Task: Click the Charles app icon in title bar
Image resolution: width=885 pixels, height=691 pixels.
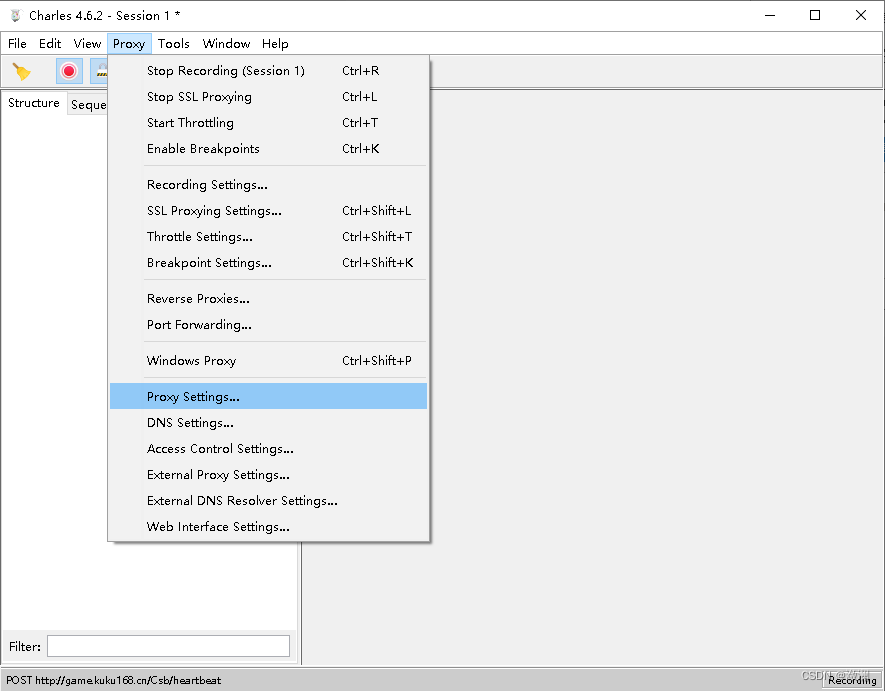Action: [x=16, y=15]
